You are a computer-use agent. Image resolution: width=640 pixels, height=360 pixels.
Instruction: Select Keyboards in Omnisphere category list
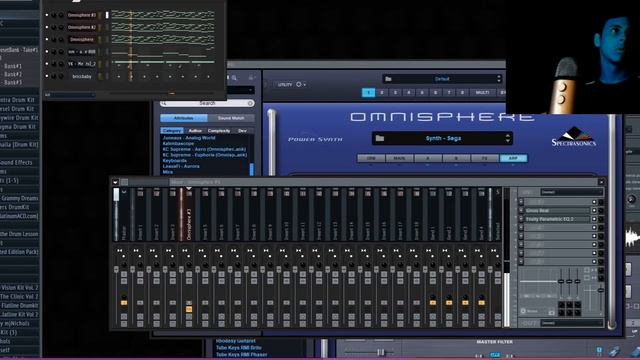175,161
